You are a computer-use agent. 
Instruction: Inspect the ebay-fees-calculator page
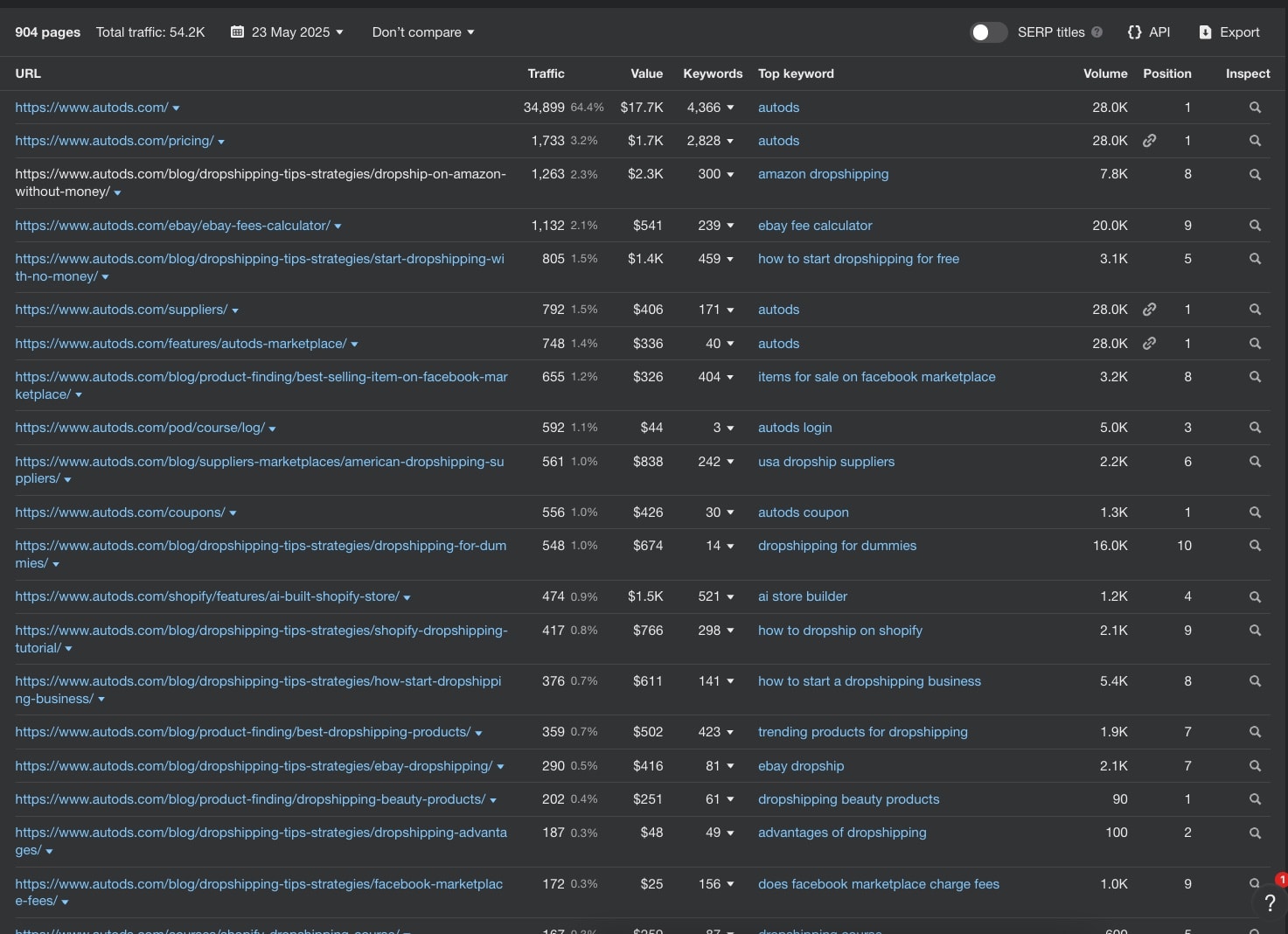(1255, 225)
